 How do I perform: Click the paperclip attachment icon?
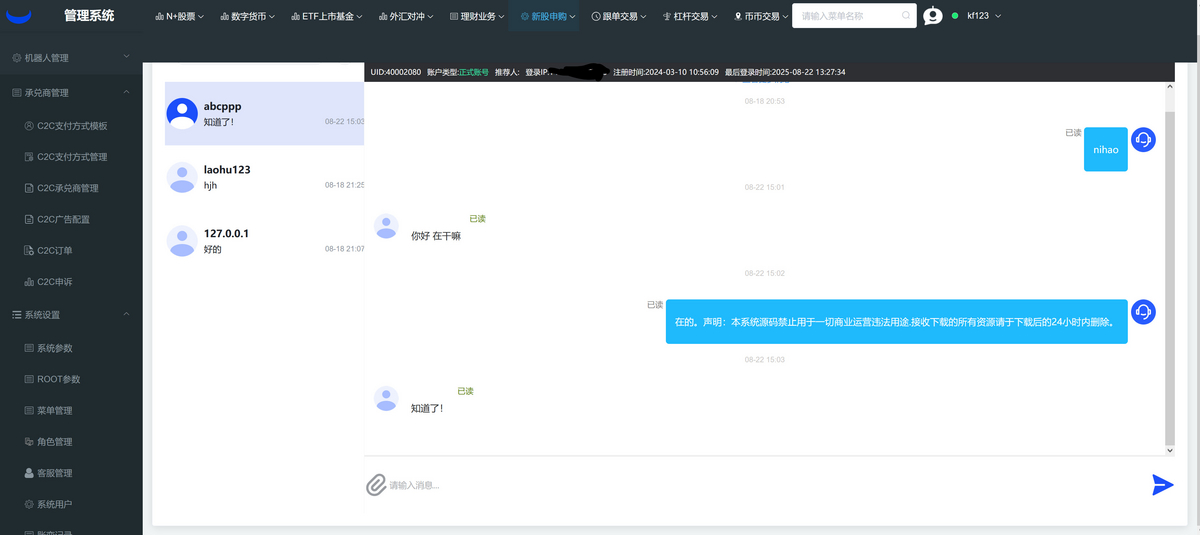point(376,485)
